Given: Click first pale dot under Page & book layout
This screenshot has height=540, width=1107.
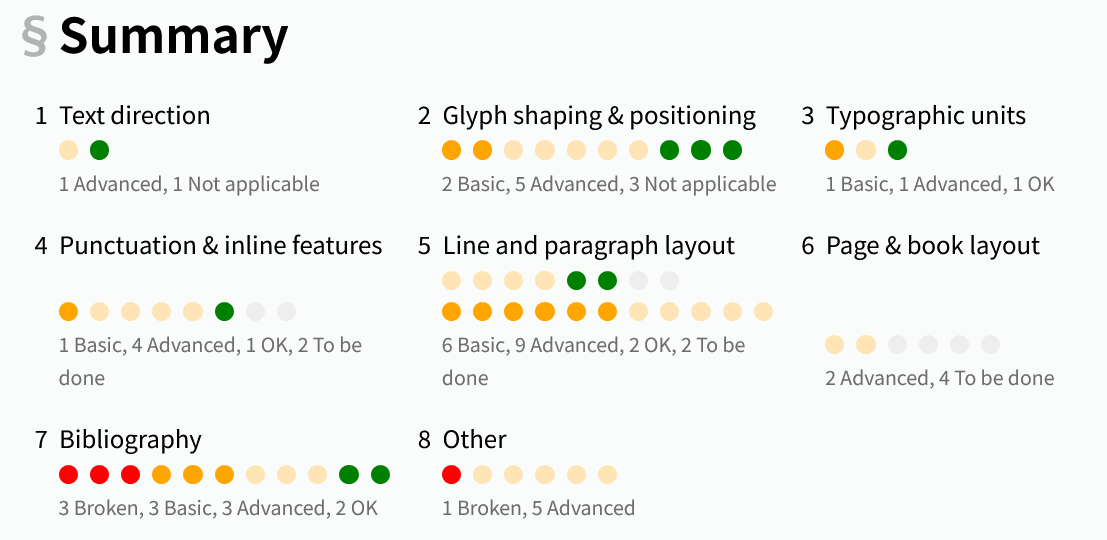Looking at the screenshot, I should [x=835, y=345].
